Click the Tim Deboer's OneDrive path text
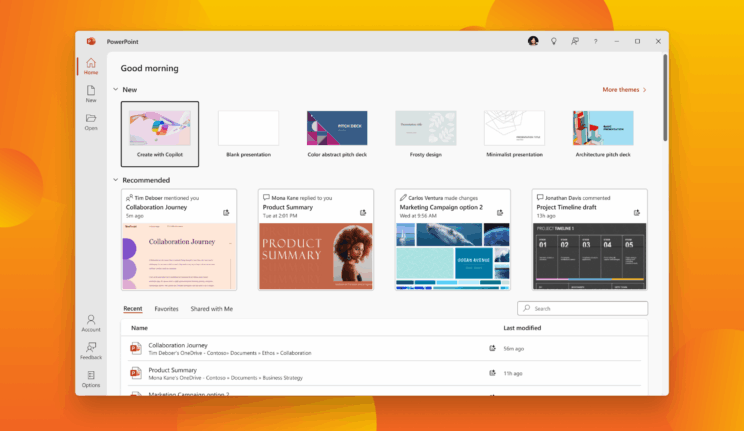 coord(230,353)
